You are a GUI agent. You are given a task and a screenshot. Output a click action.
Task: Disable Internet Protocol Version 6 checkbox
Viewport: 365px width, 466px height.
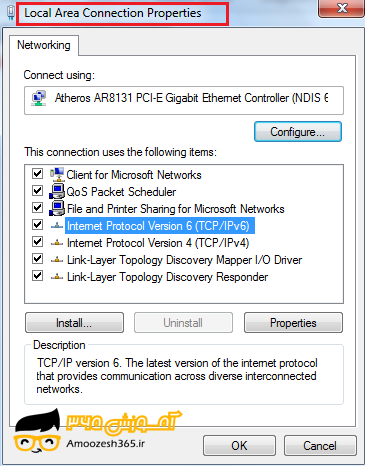(x=37, y=225)
